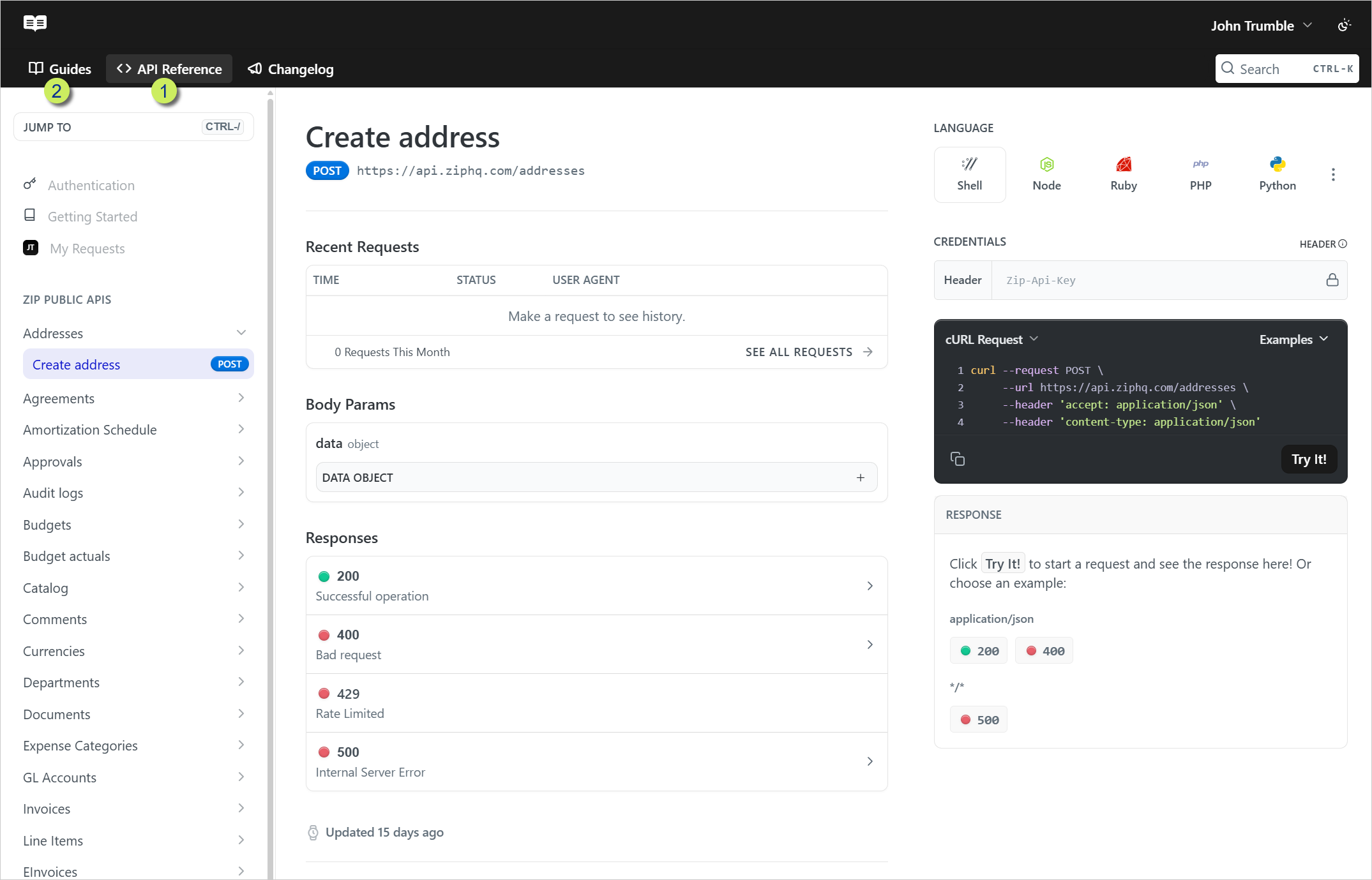Choose the 200 example response
This screenshot has width=1372, height=880.
[x=979, y=651]
